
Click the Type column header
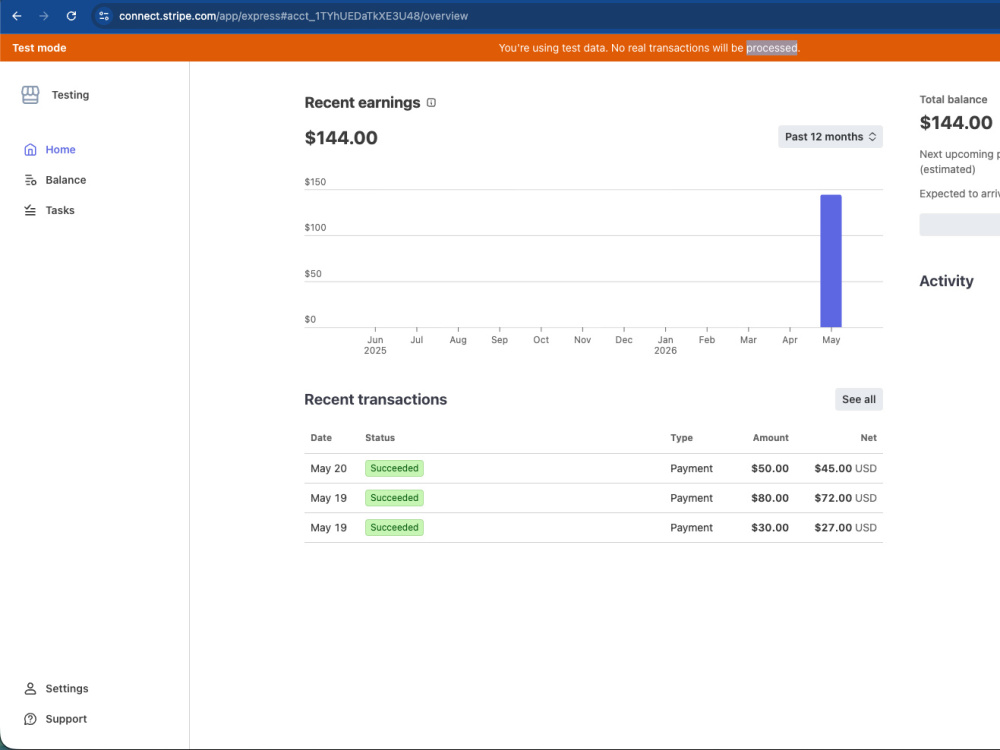tap(681, 438)
